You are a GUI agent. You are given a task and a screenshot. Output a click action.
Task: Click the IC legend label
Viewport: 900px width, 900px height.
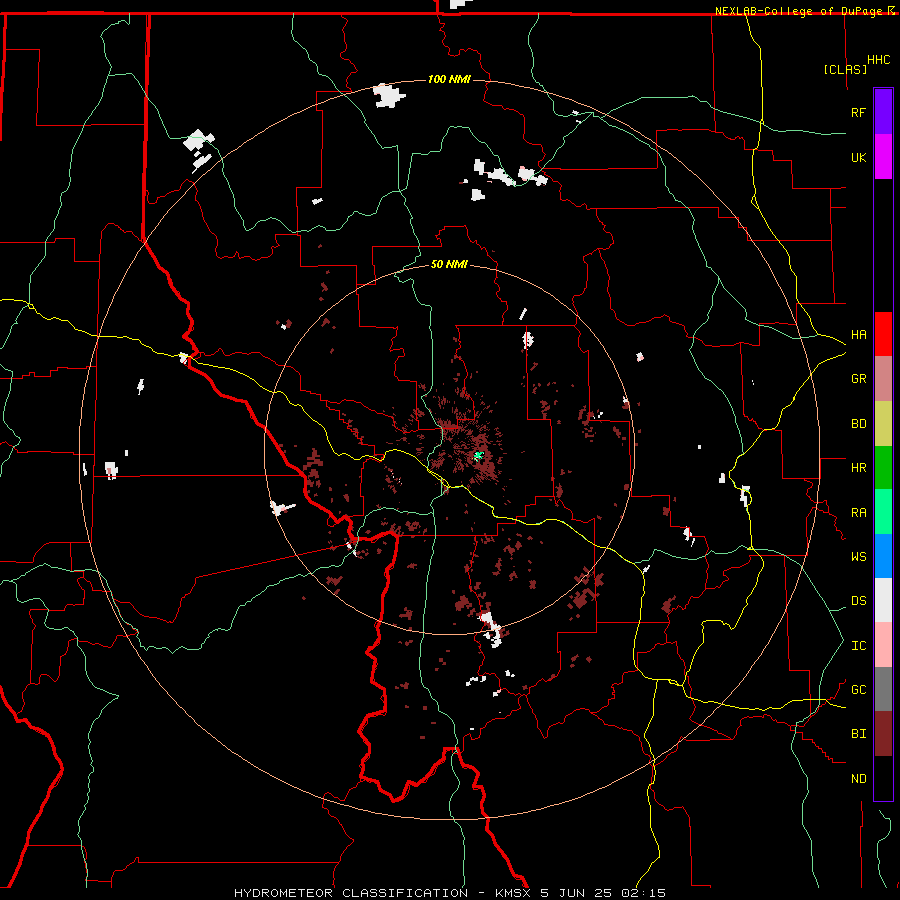coord(858,646)
